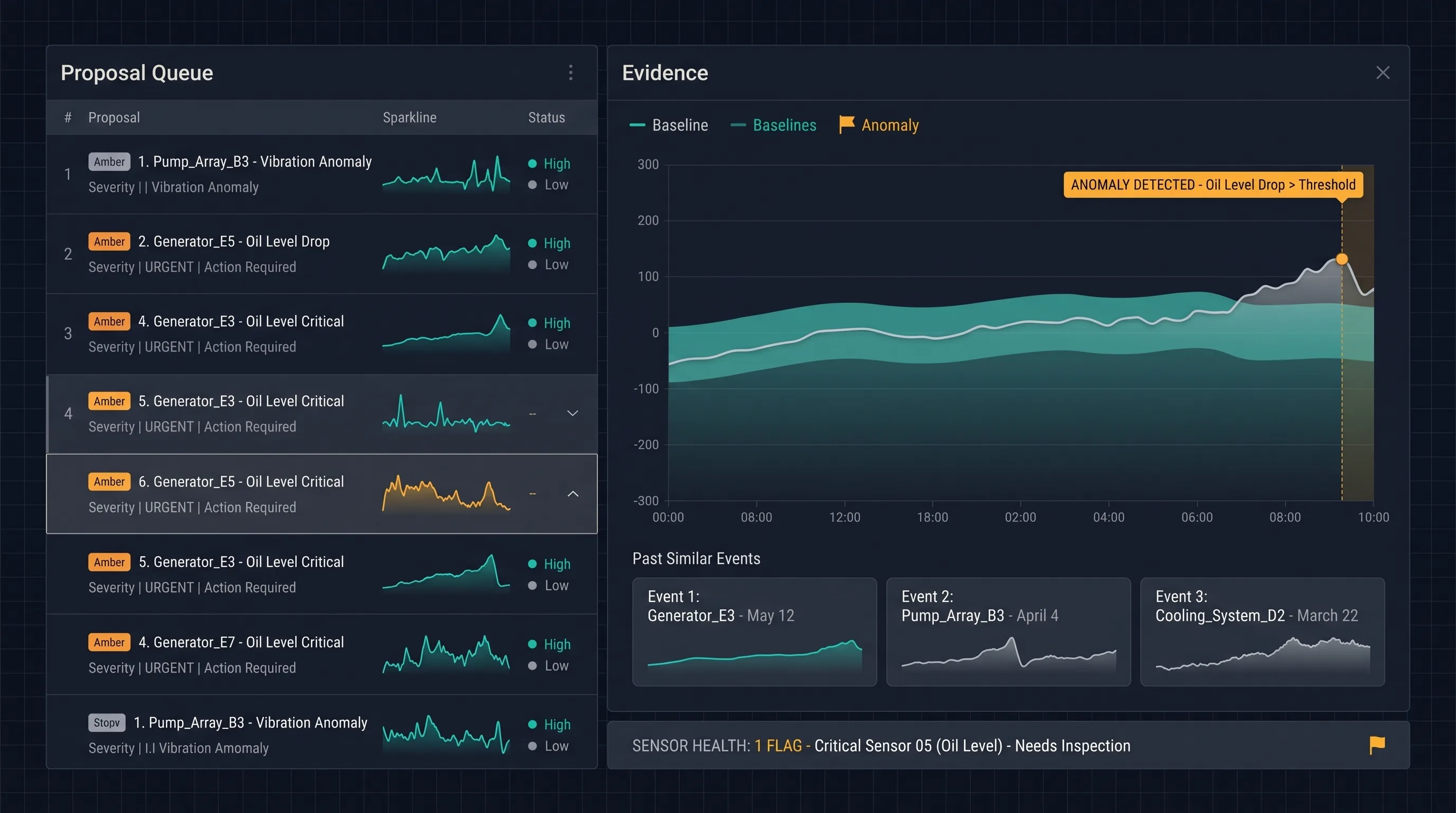Click the 10:00 time axis label
The image size is (1456, 813).
pos(1373,517)
